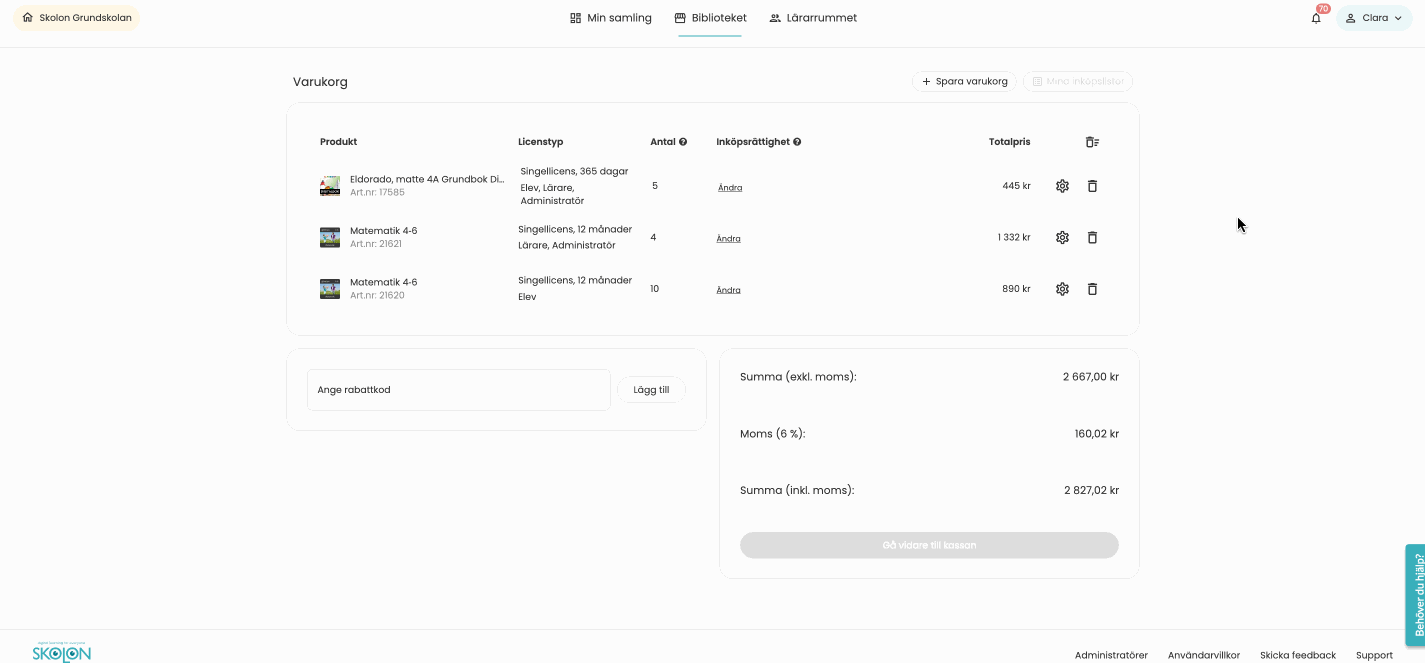Open the notifications bell
The width and height of the screenshot is (1425, 663).
click(x=1316, y=18)
